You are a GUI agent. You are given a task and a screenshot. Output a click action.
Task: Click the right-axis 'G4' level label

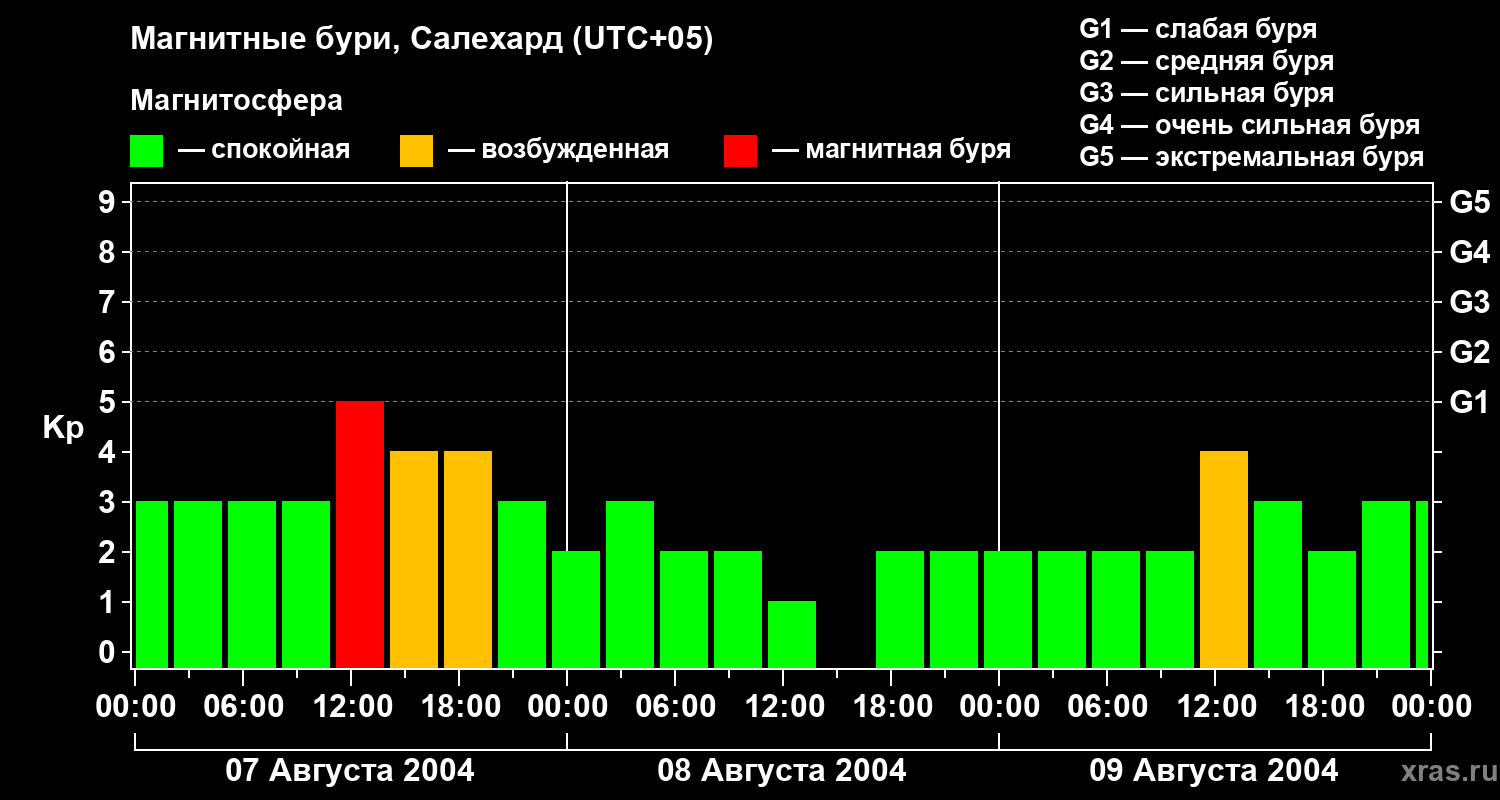pos(1469,252)
